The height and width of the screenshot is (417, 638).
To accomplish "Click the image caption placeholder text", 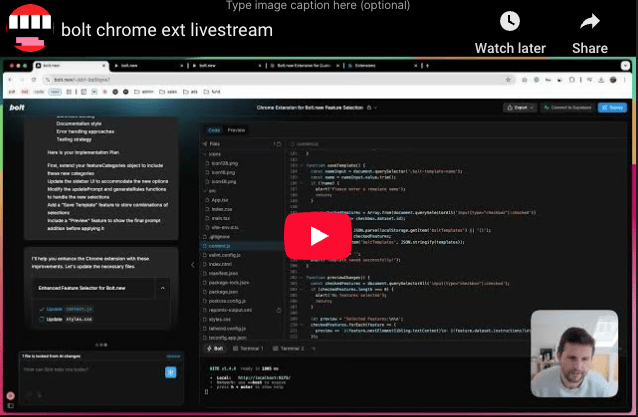I will tap(318, 5).
